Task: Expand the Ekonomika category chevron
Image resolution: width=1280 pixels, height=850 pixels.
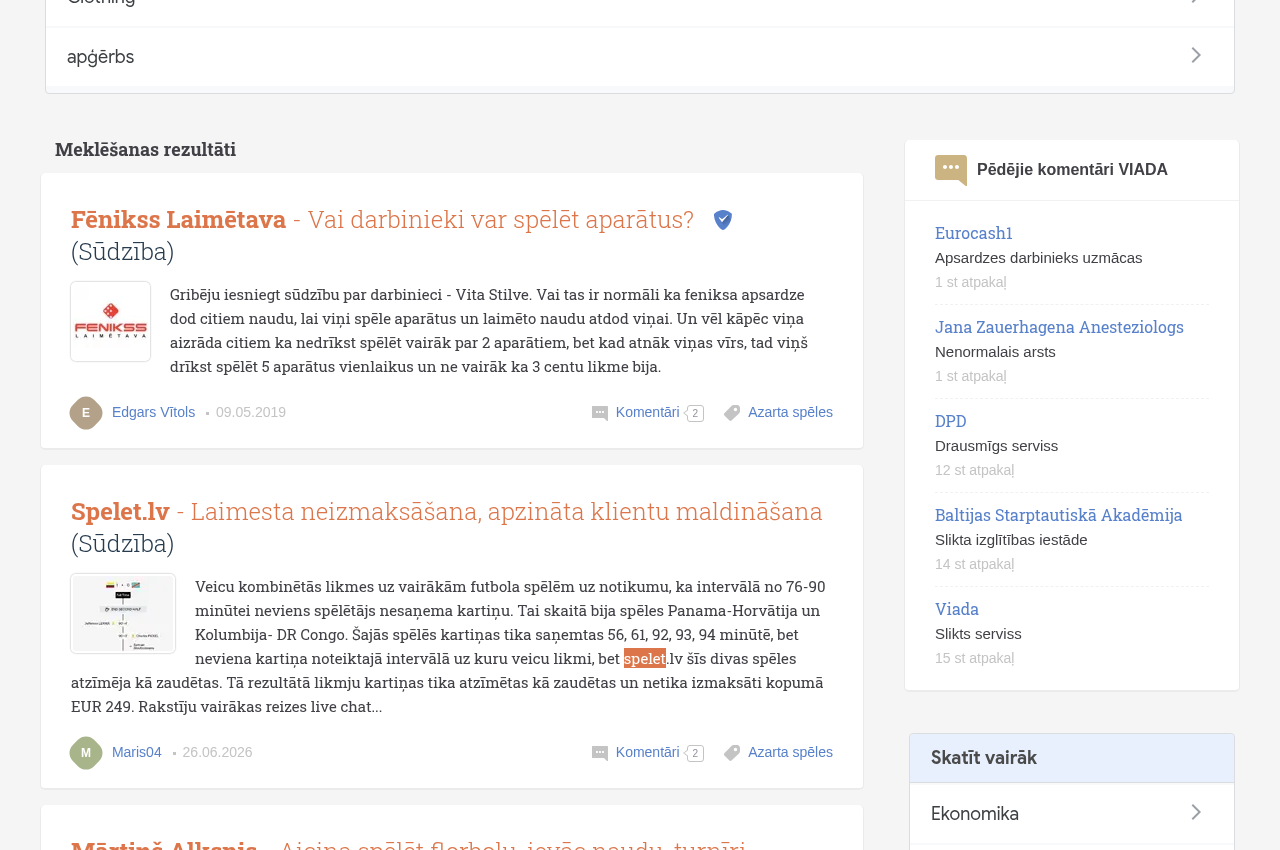Action: pyautogui.click(x=1196, y=813)
